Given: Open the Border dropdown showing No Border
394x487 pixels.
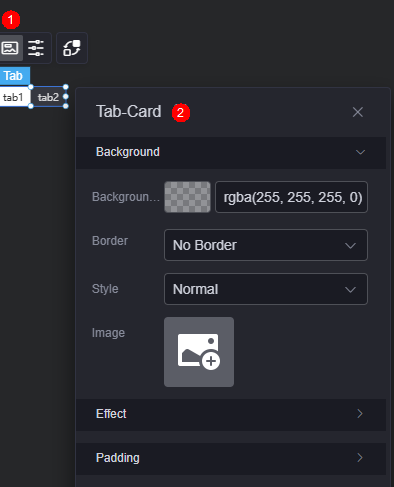Looking at the screenshot, I should point(266,245).
